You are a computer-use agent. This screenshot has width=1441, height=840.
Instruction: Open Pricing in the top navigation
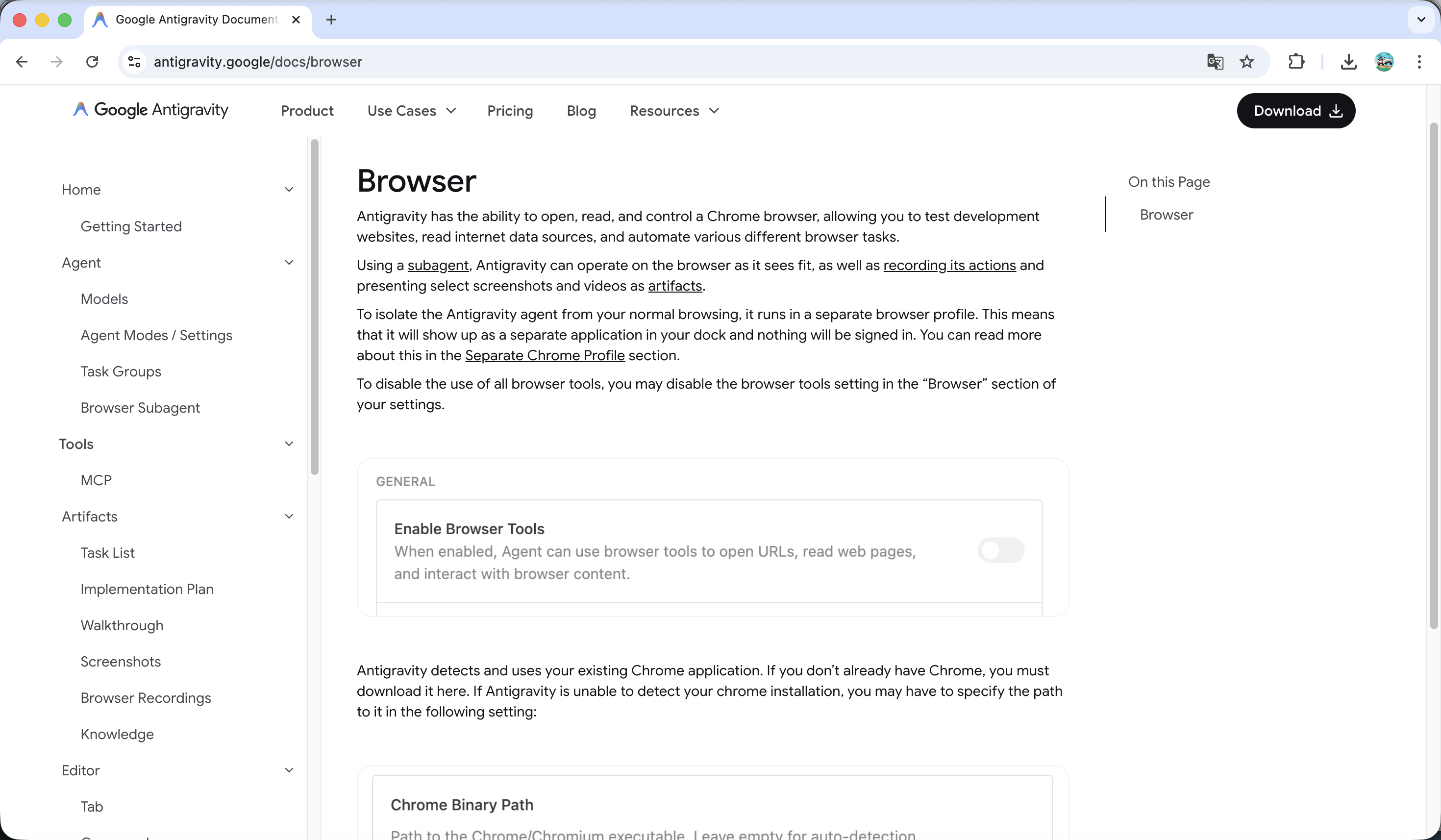coord(510,111)
